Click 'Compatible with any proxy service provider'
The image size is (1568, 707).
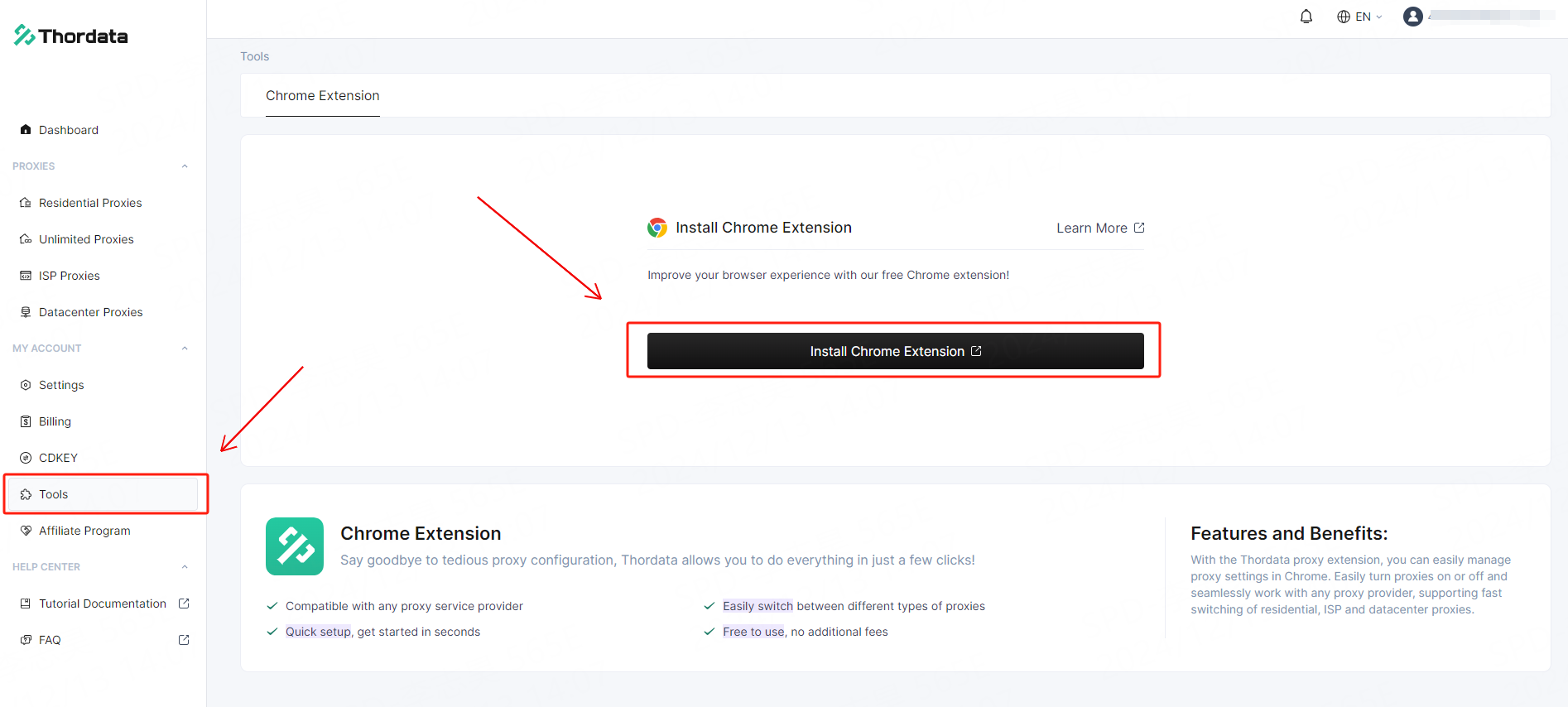pyautogui.click(x=404, y=606)
